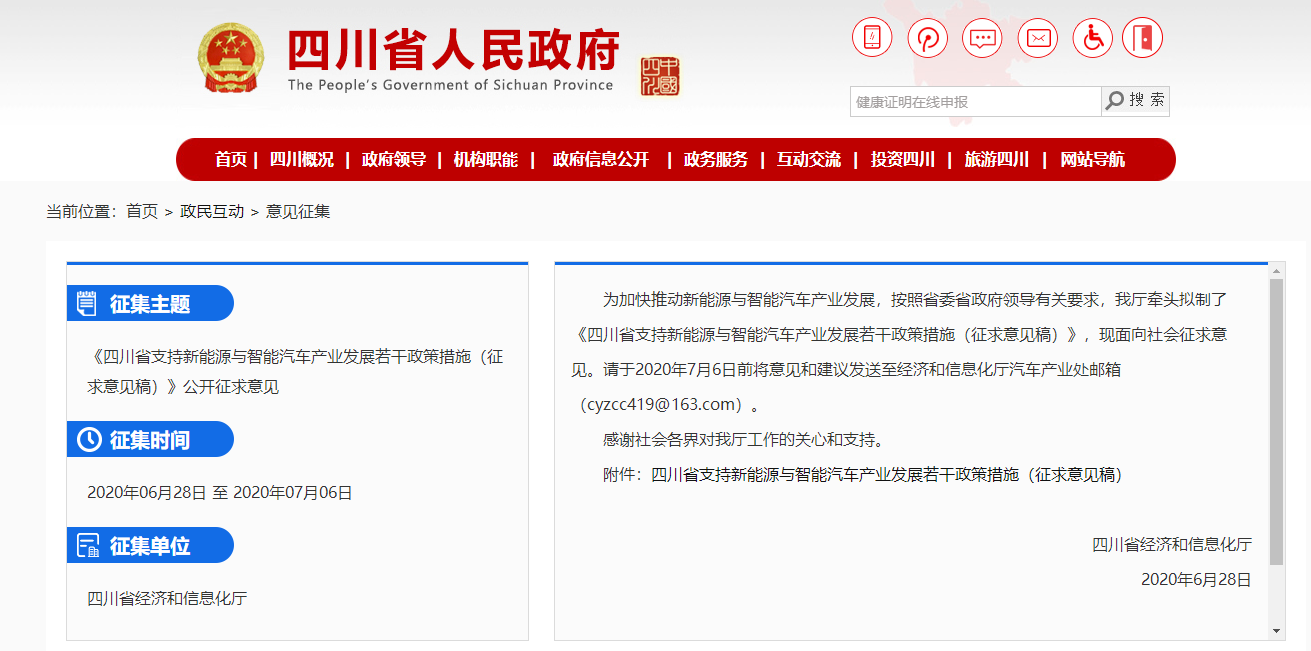
Task: Click the 首页 breadcrumb link
Action: click(x=142, y=212)
